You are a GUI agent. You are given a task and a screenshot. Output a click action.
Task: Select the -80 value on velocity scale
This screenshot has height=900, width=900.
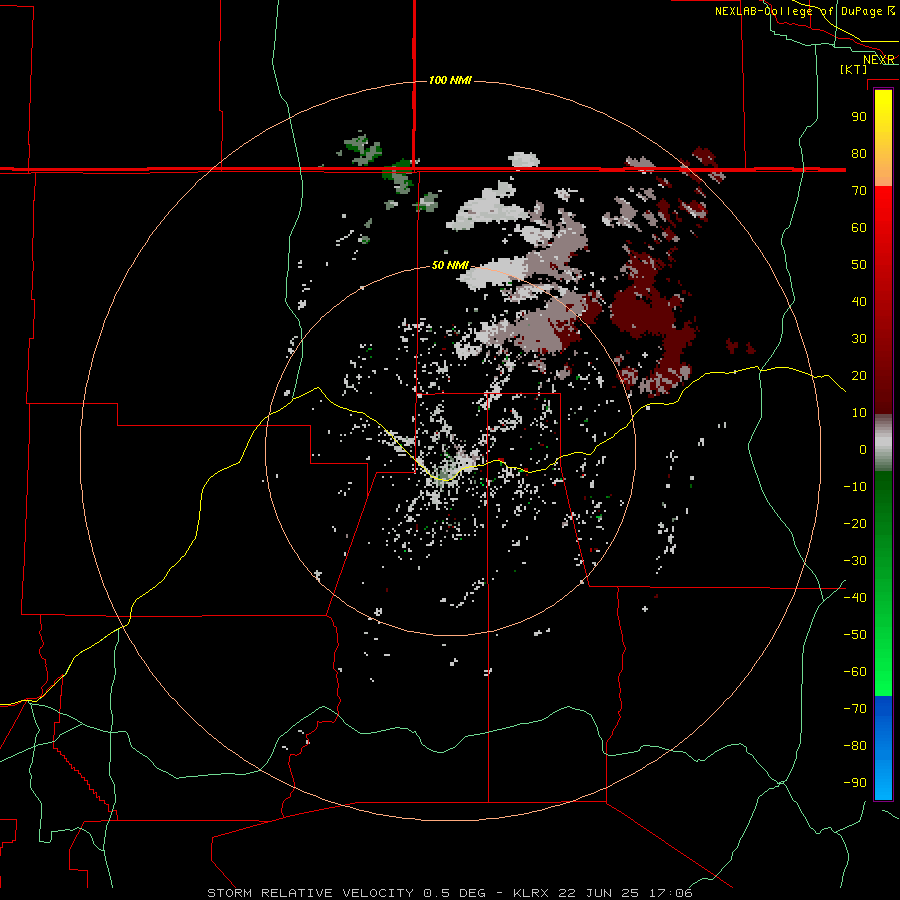[855, 746]
